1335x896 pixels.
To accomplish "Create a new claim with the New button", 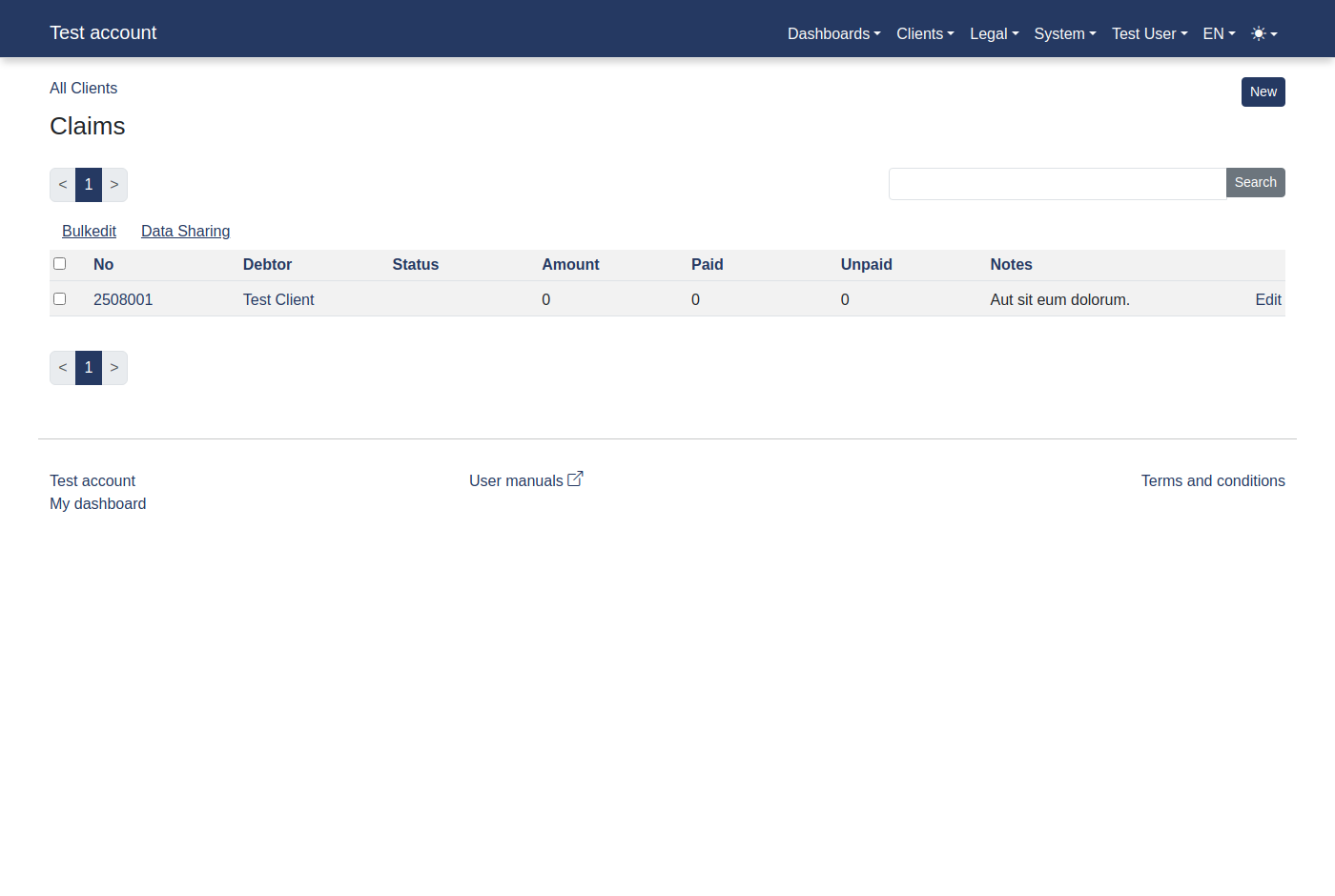I will click(1263, 92).
